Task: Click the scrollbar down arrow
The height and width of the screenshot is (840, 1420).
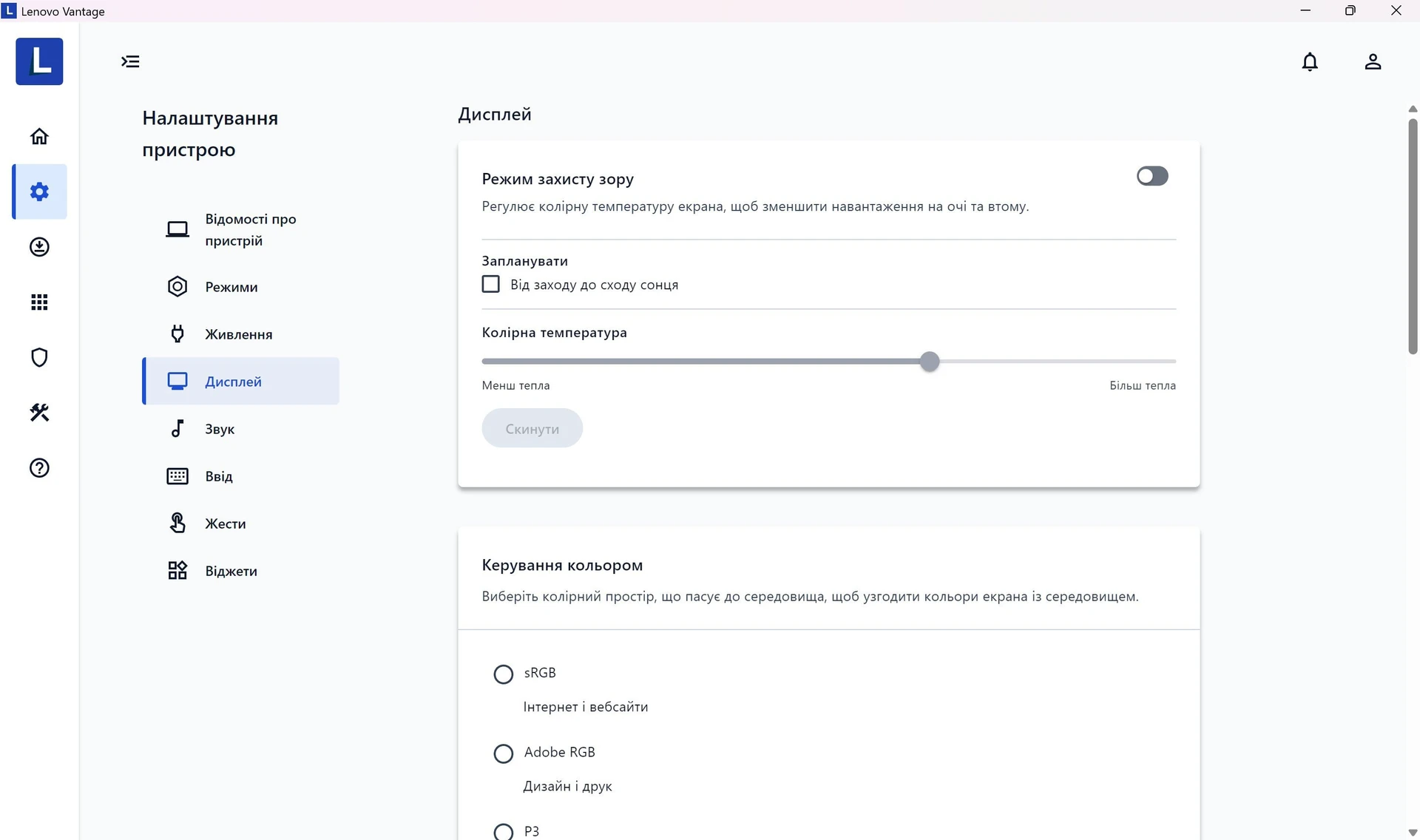Action: click(1413, 833)
